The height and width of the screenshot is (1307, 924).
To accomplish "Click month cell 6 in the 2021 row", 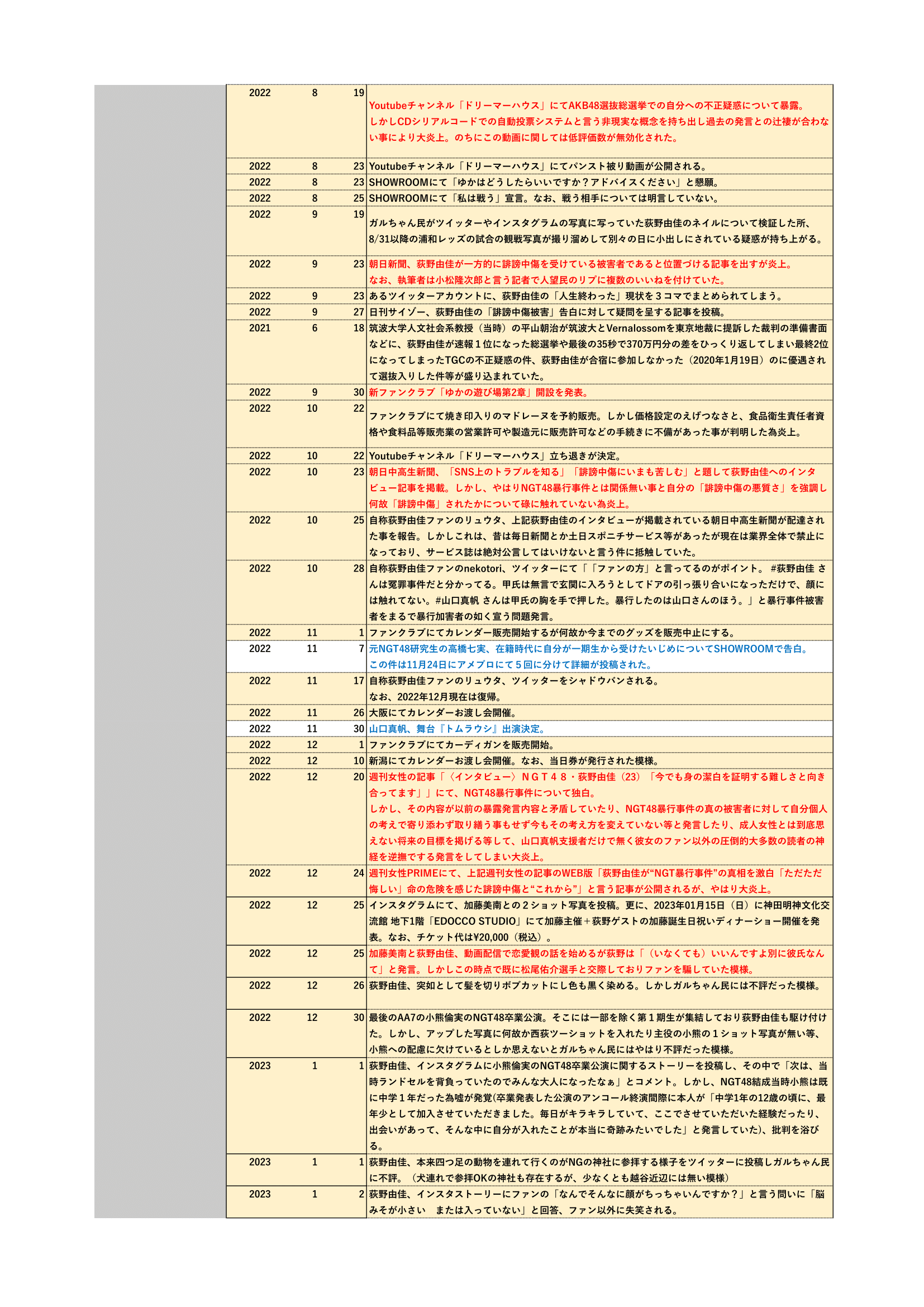I will pos(315,328).
